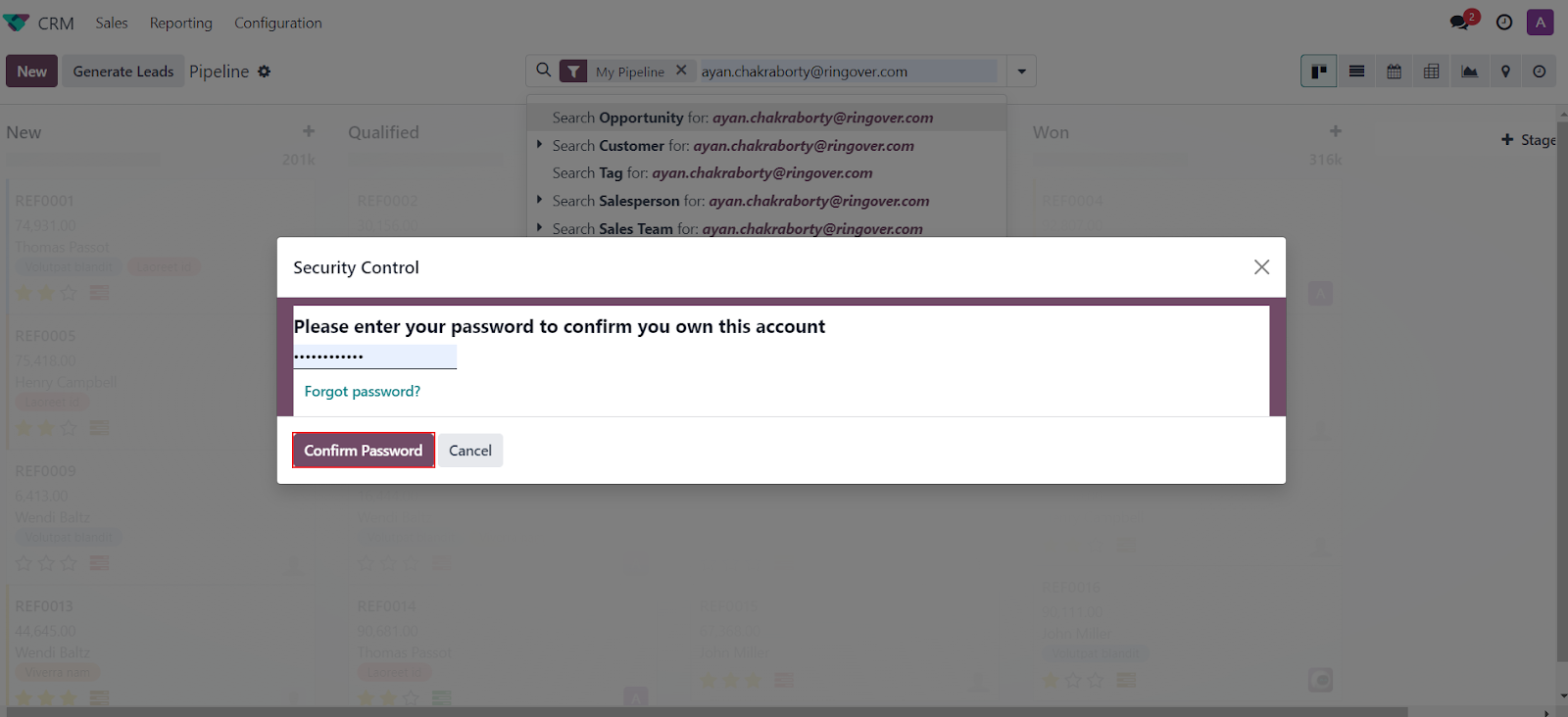Expand the Search Salesperson suggestion

[540, 200]
